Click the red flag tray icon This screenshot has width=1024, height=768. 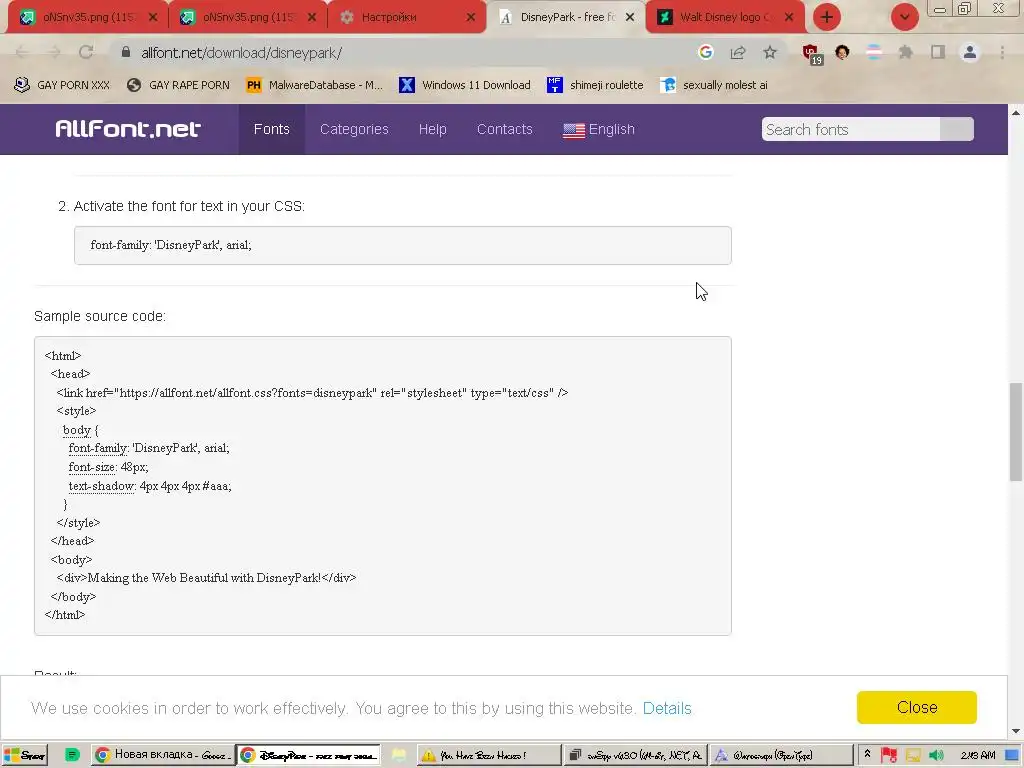tap(889, 756)
